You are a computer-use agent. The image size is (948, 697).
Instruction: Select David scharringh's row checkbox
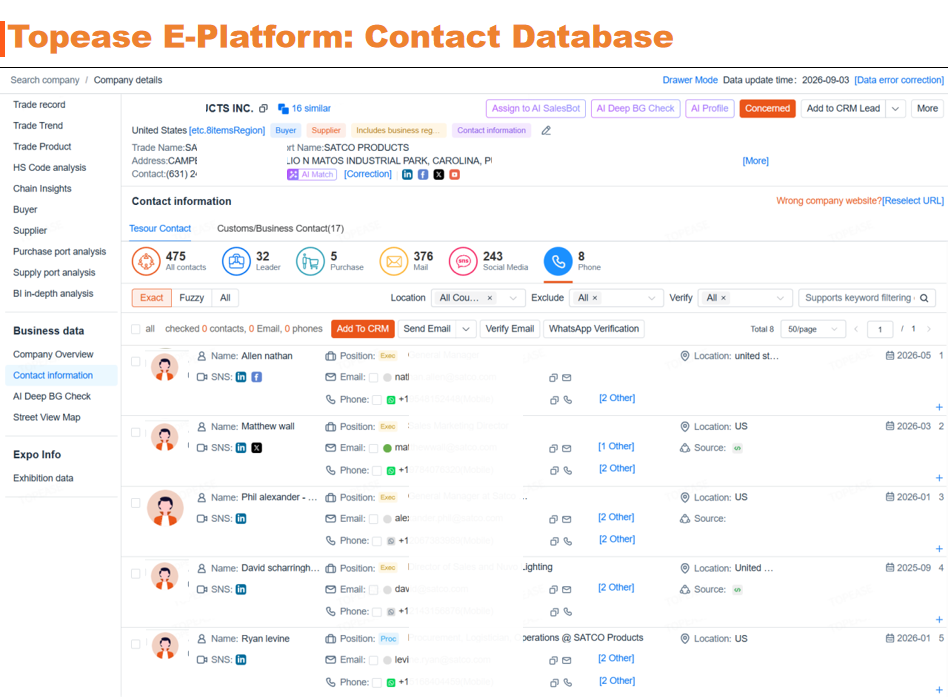coord(136,574)
